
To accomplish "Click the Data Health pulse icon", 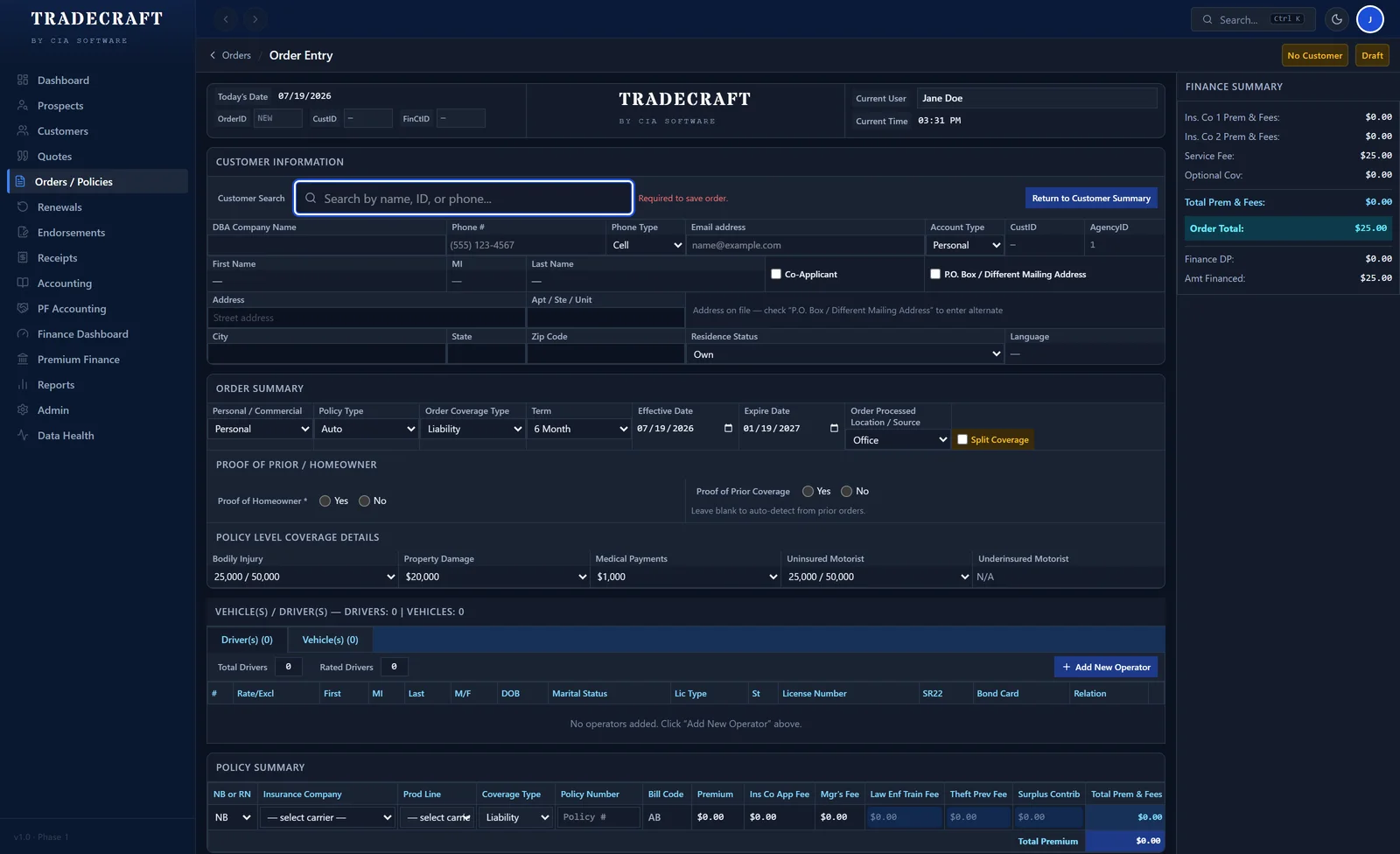I will click(x=23, y=435).
